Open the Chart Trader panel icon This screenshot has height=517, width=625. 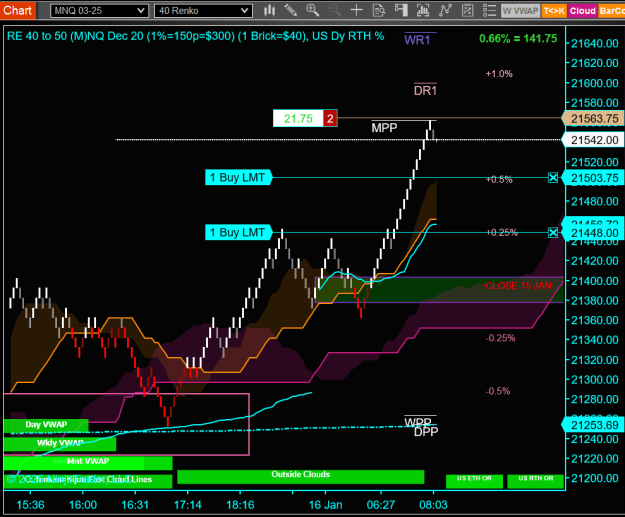coord(401,11)
